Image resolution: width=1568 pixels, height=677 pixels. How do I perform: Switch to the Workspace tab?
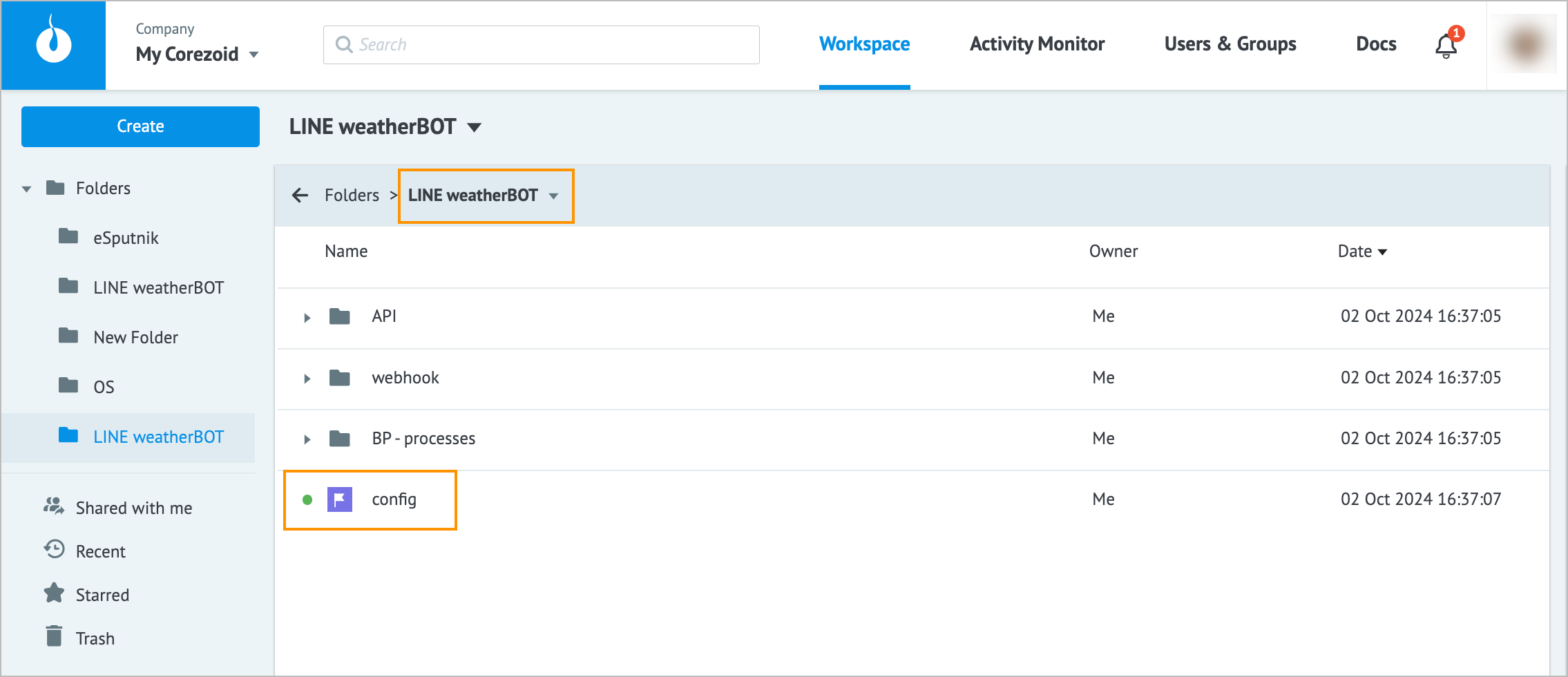(x=864, y=44)
